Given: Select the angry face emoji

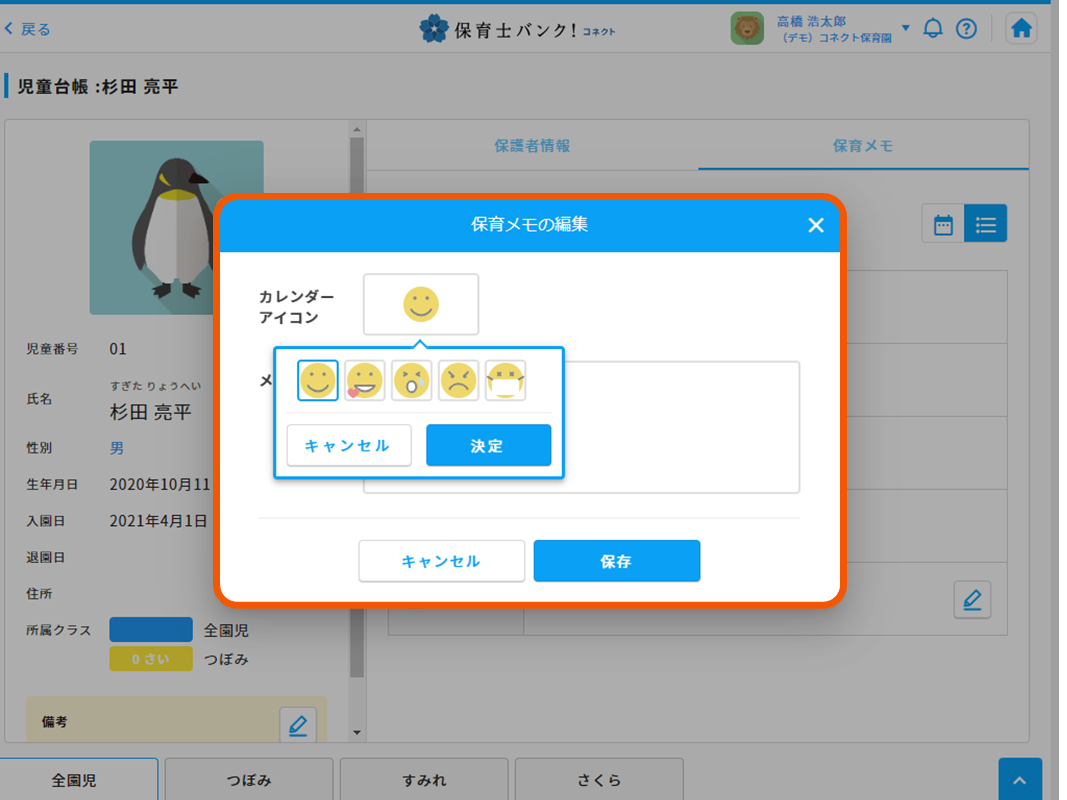Looking at the screenshot, I should pos(458,380).
